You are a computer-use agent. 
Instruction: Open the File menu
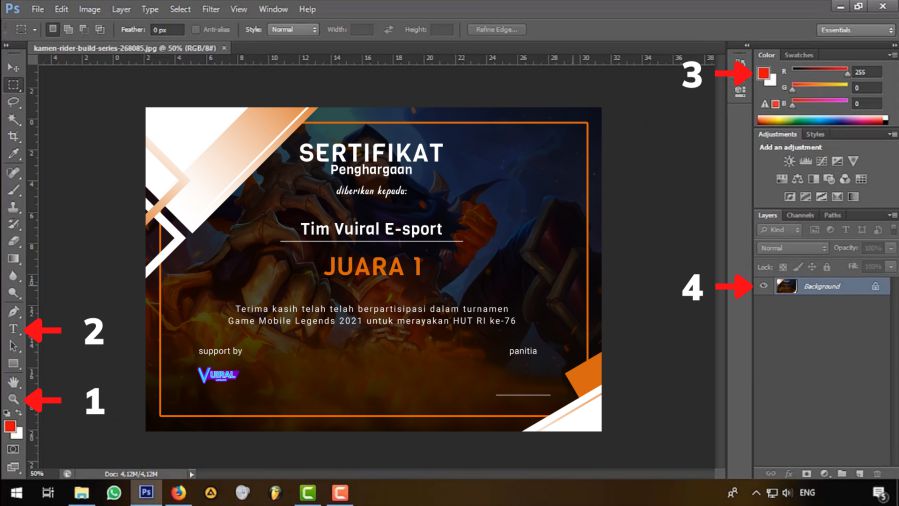pyautogui.click(x=38, y=9)
